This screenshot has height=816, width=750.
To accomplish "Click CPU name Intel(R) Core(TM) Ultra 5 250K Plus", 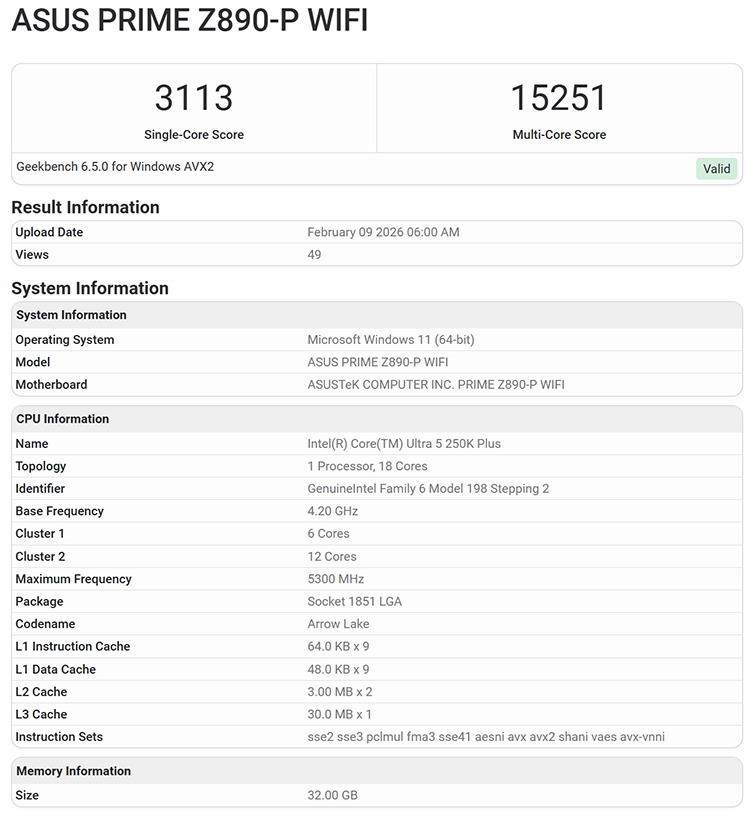I will pos(404,444).
